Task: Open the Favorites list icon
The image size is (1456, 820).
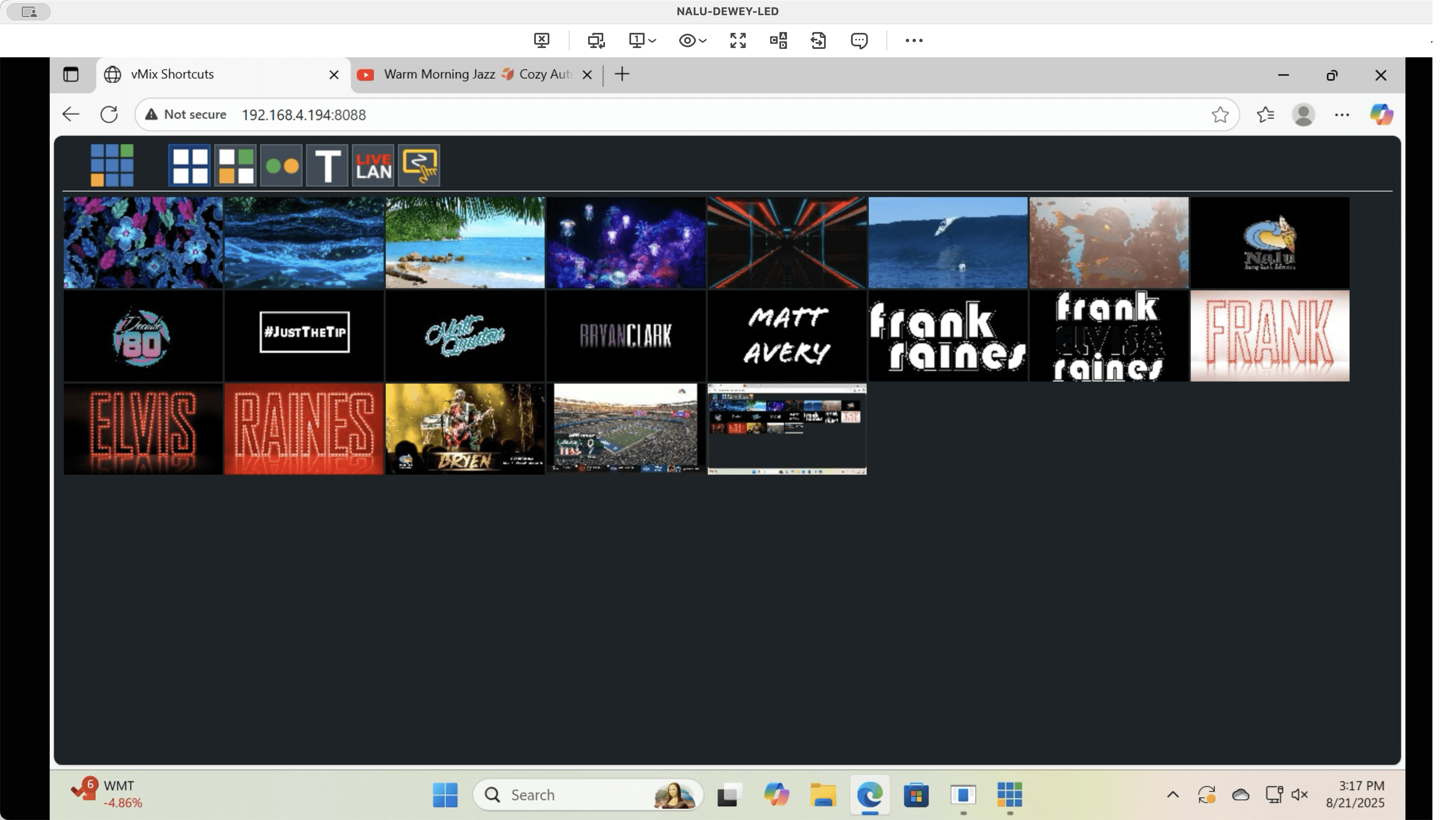Action: tap(1266, 115)
